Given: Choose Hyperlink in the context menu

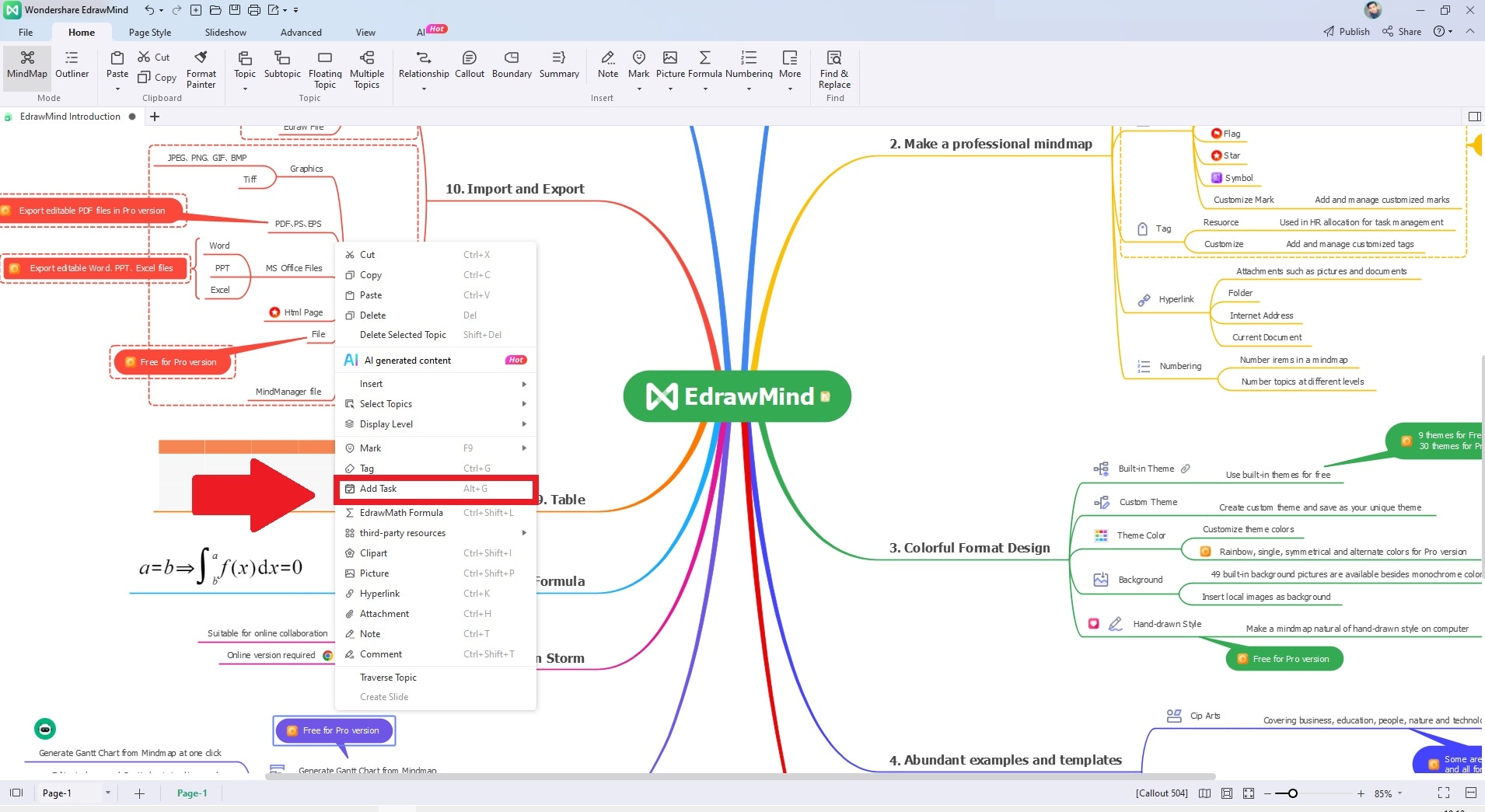Looking at the screenshot, I should click(435, 594).
